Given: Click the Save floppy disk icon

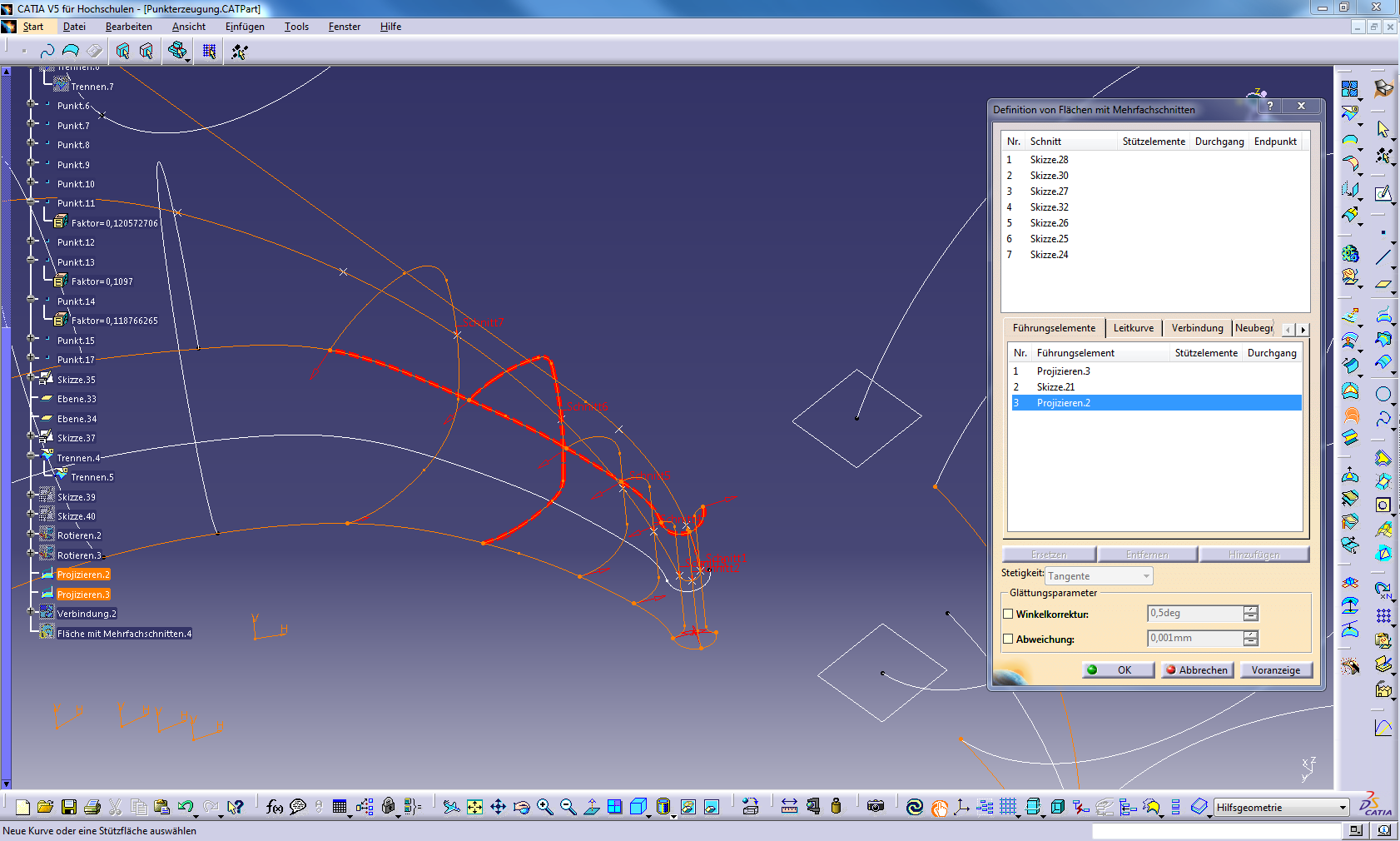Looking at the screenshot, I should (x=69, y=807).
